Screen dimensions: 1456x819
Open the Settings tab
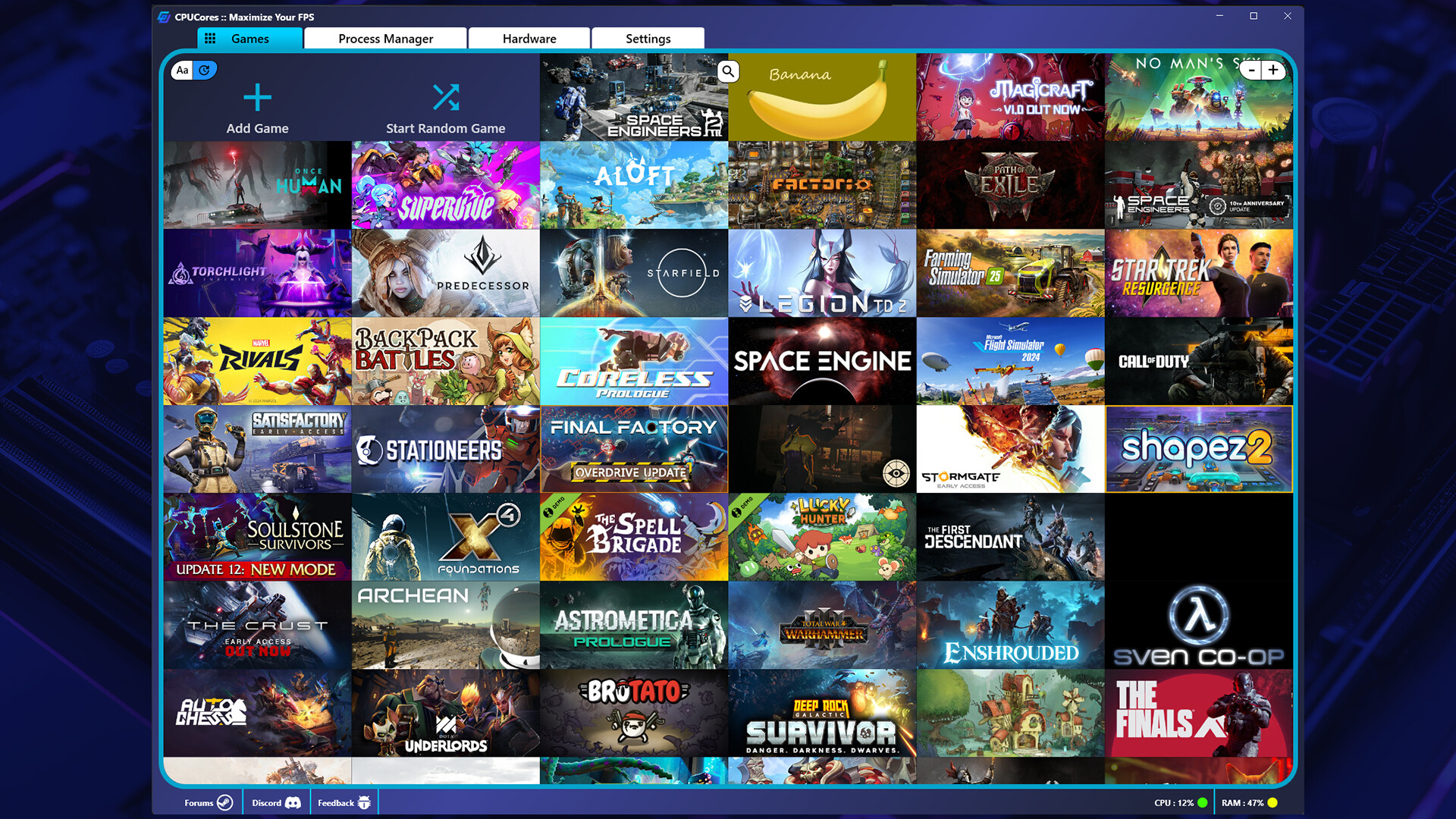(x=648, y=38)
